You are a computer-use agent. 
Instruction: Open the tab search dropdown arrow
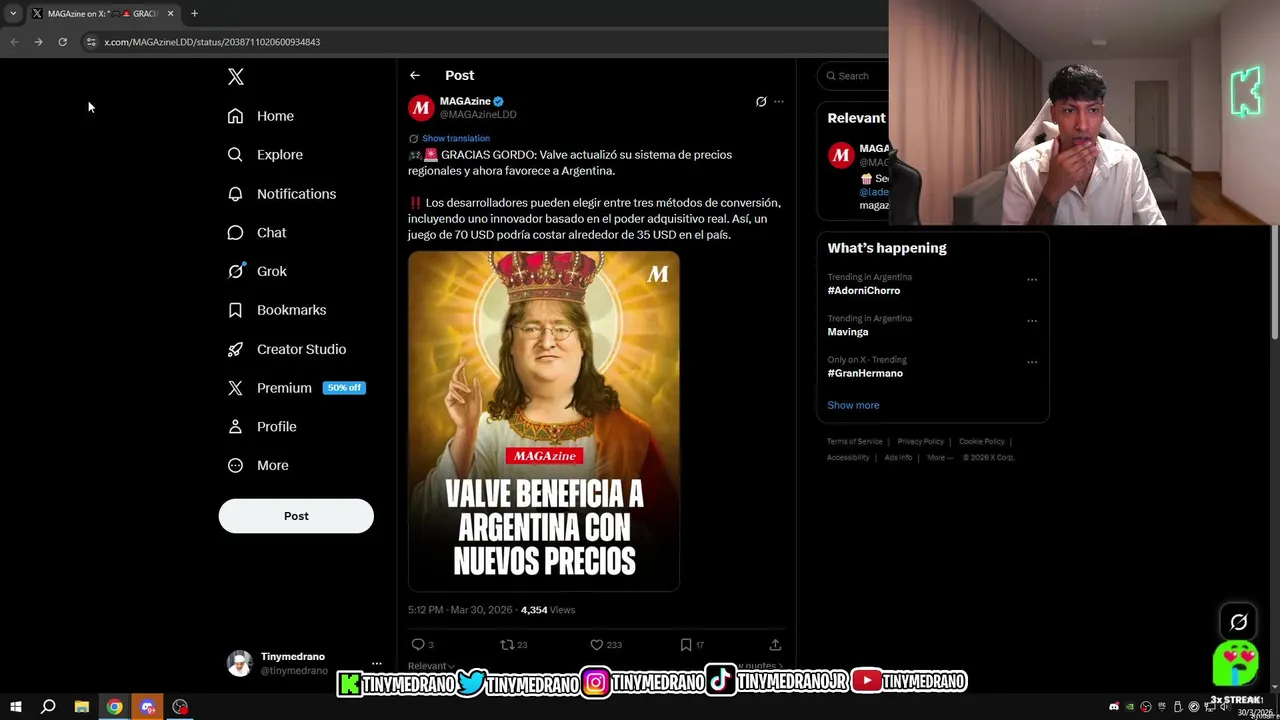pos(12,13)
